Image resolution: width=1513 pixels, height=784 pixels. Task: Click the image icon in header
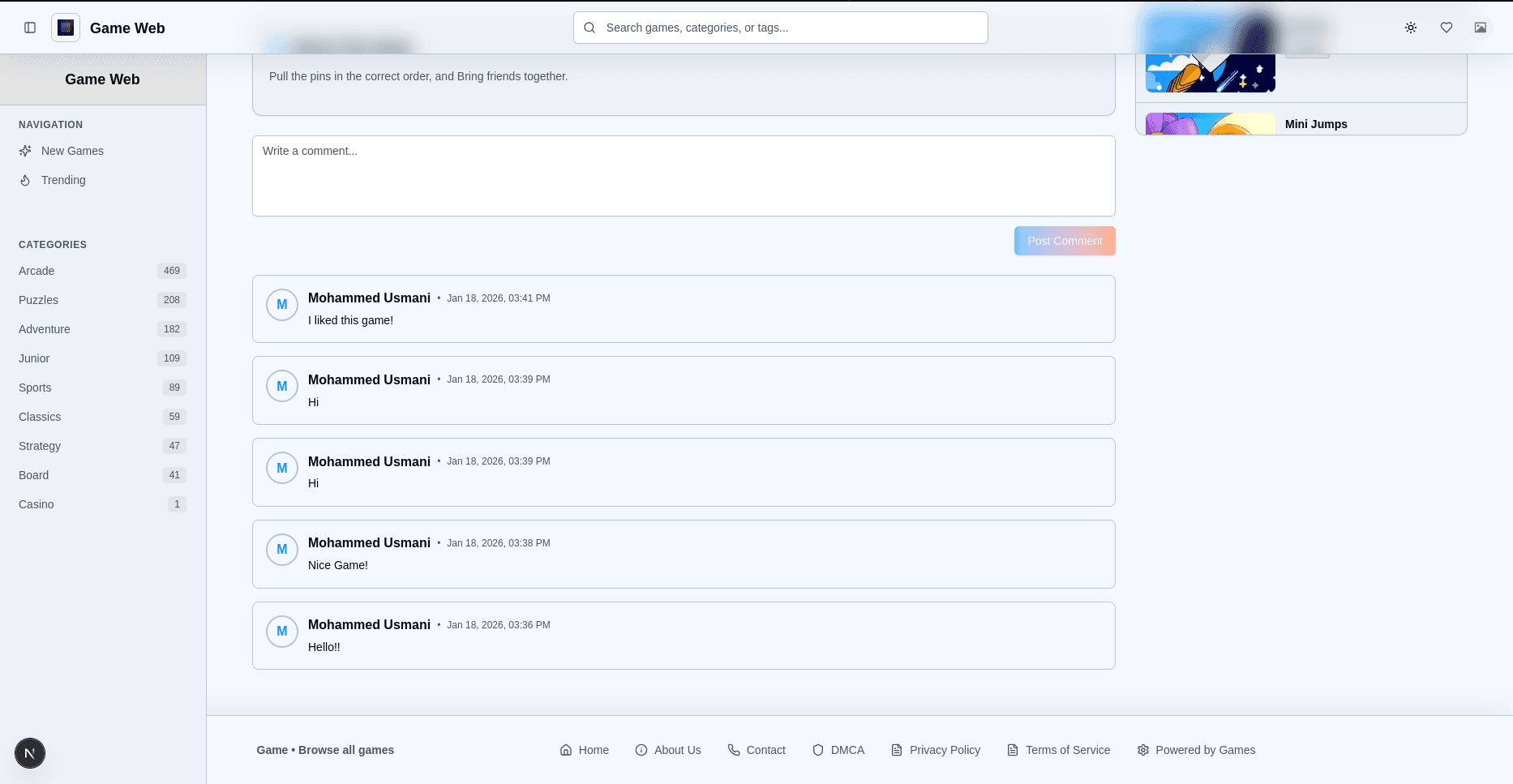(1481, 28)
